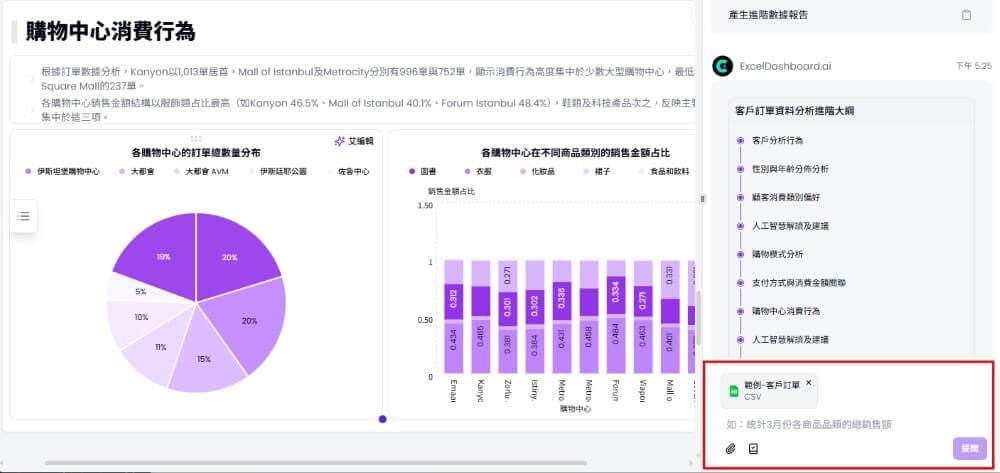Click the bar chart title 各購物中心在不同商品類別的銷售金額占比
The width and height of the screenshot is (1000, 473).
tap(576, 153)
